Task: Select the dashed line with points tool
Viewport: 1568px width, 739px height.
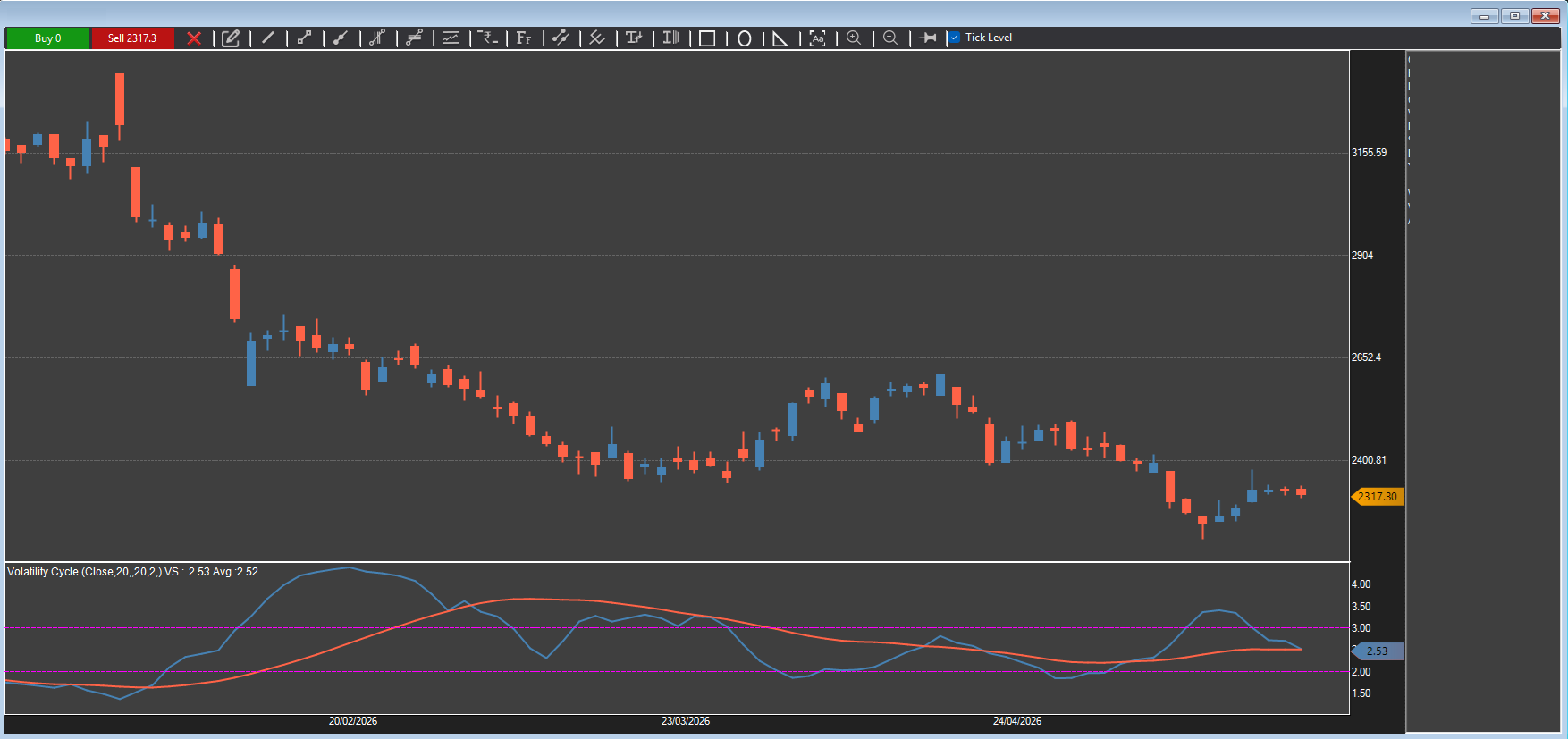Action: click(x=561, y=38)
